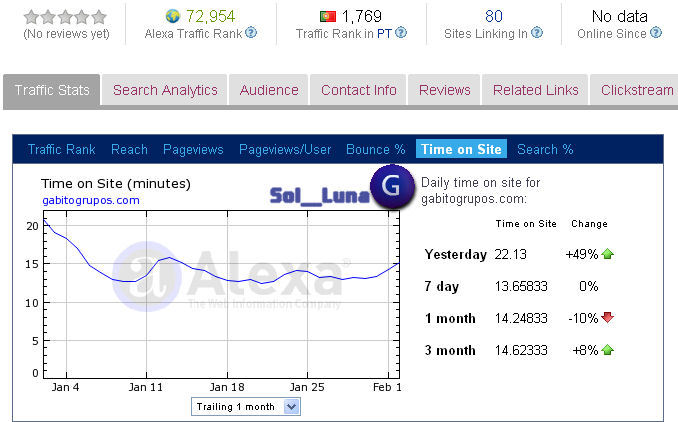Viewport: 678px width, 422px height.
Task: Click the 7 day value 13.65833
Action: pyautogui.click(x=521, y=286)
